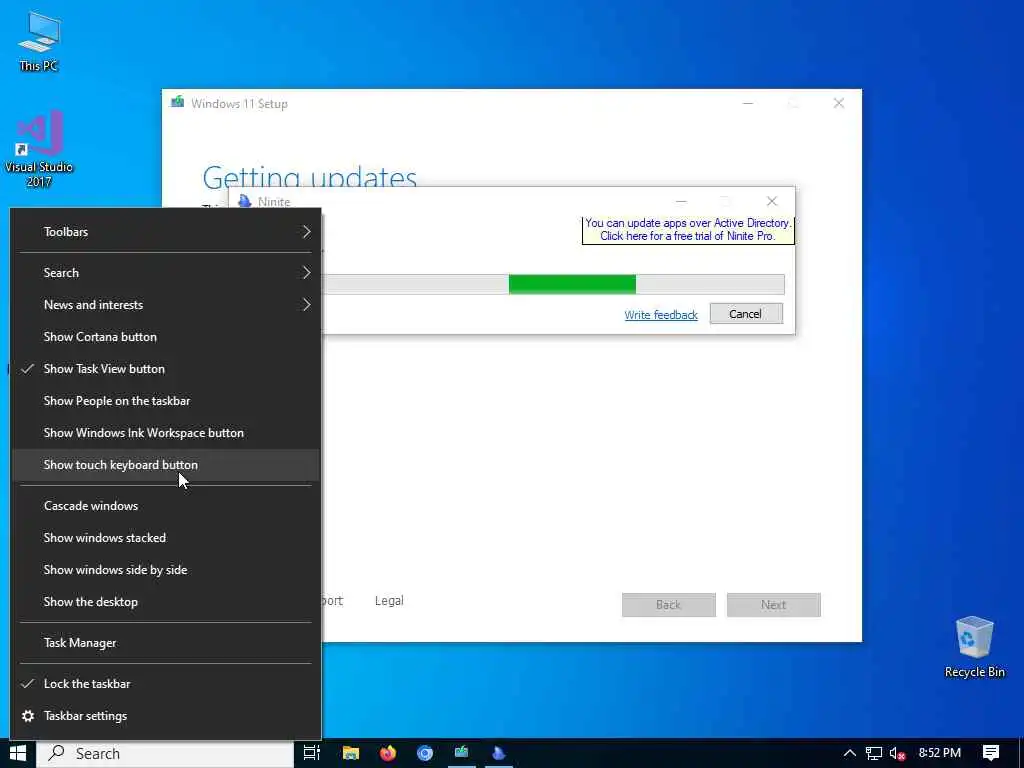1024x768 pixels.
Task: Click the magnifier icon in taskbar search
Action: pos(57,753)
